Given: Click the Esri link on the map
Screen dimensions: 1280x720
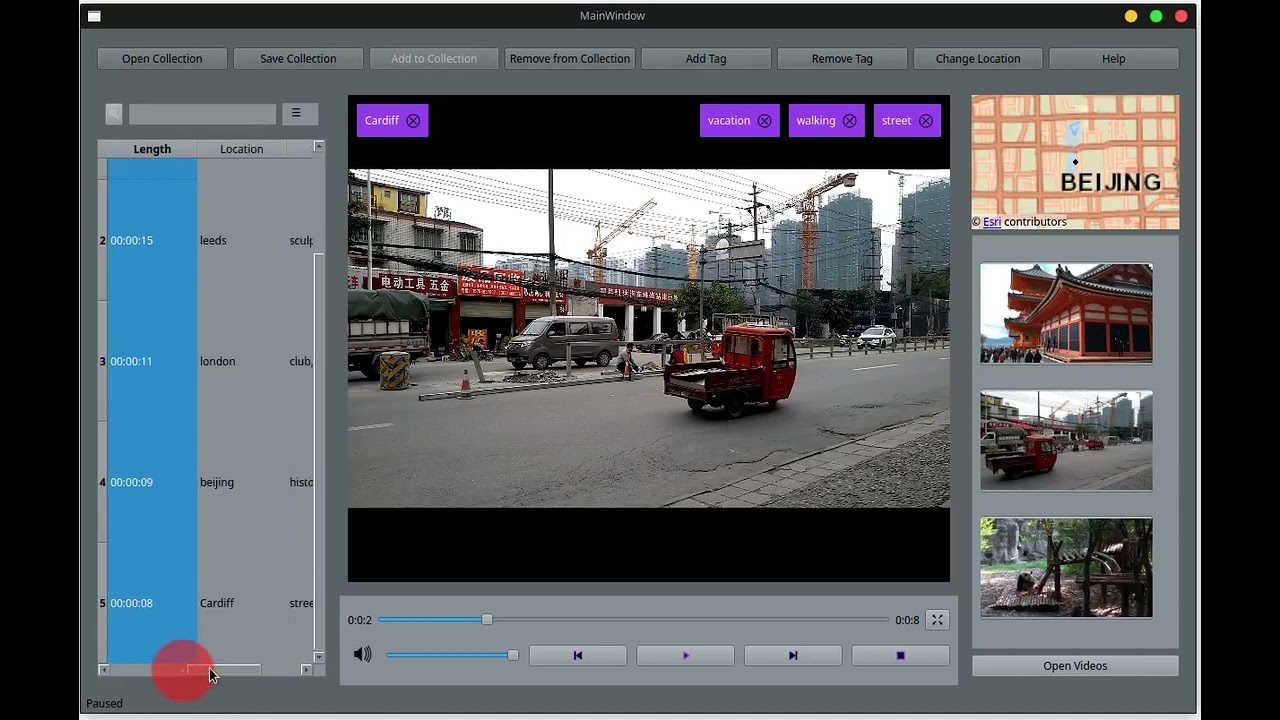Looking at the screenshot, I should coord(992,222).
